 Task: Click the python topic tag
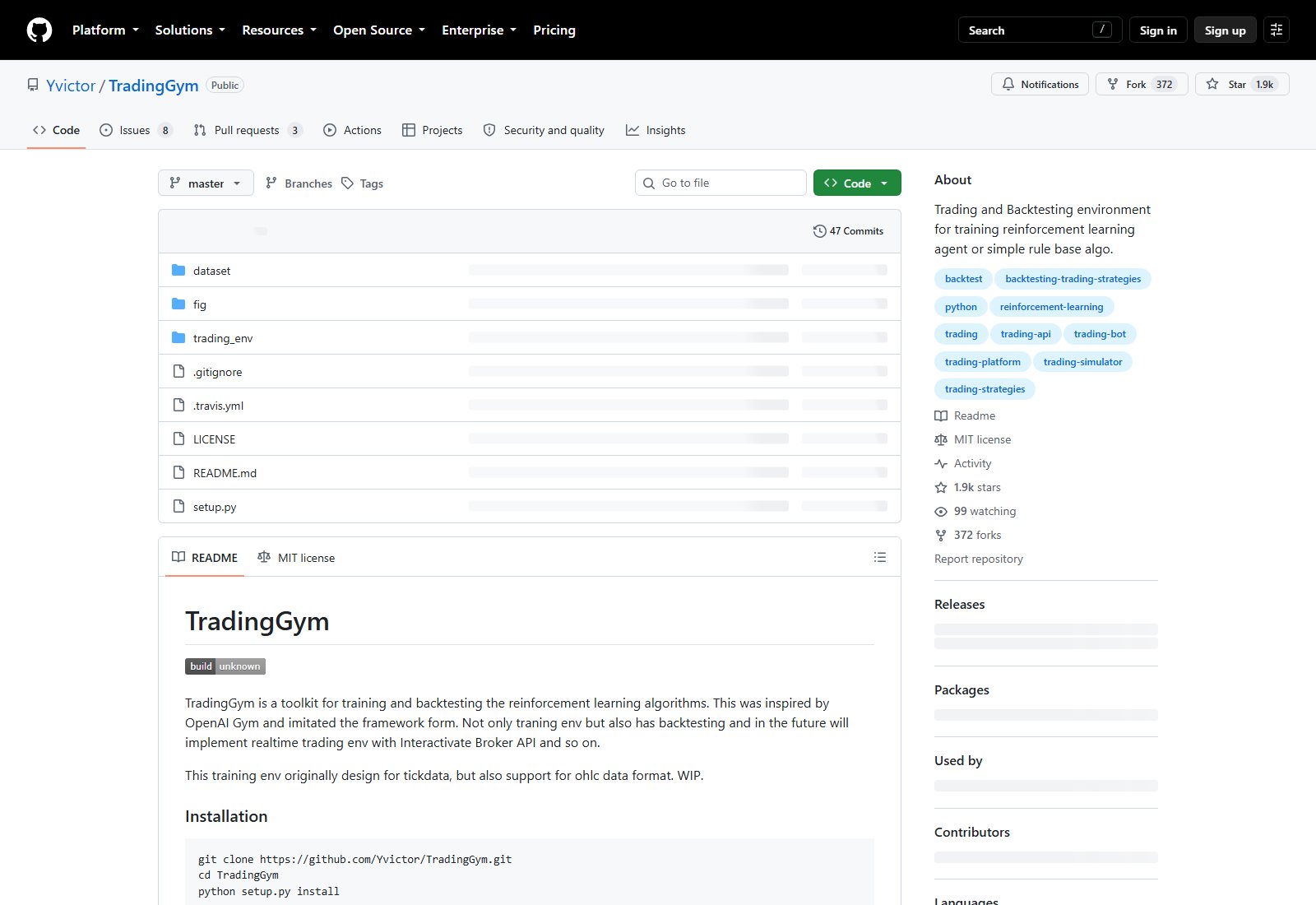(x=961, y=307)
